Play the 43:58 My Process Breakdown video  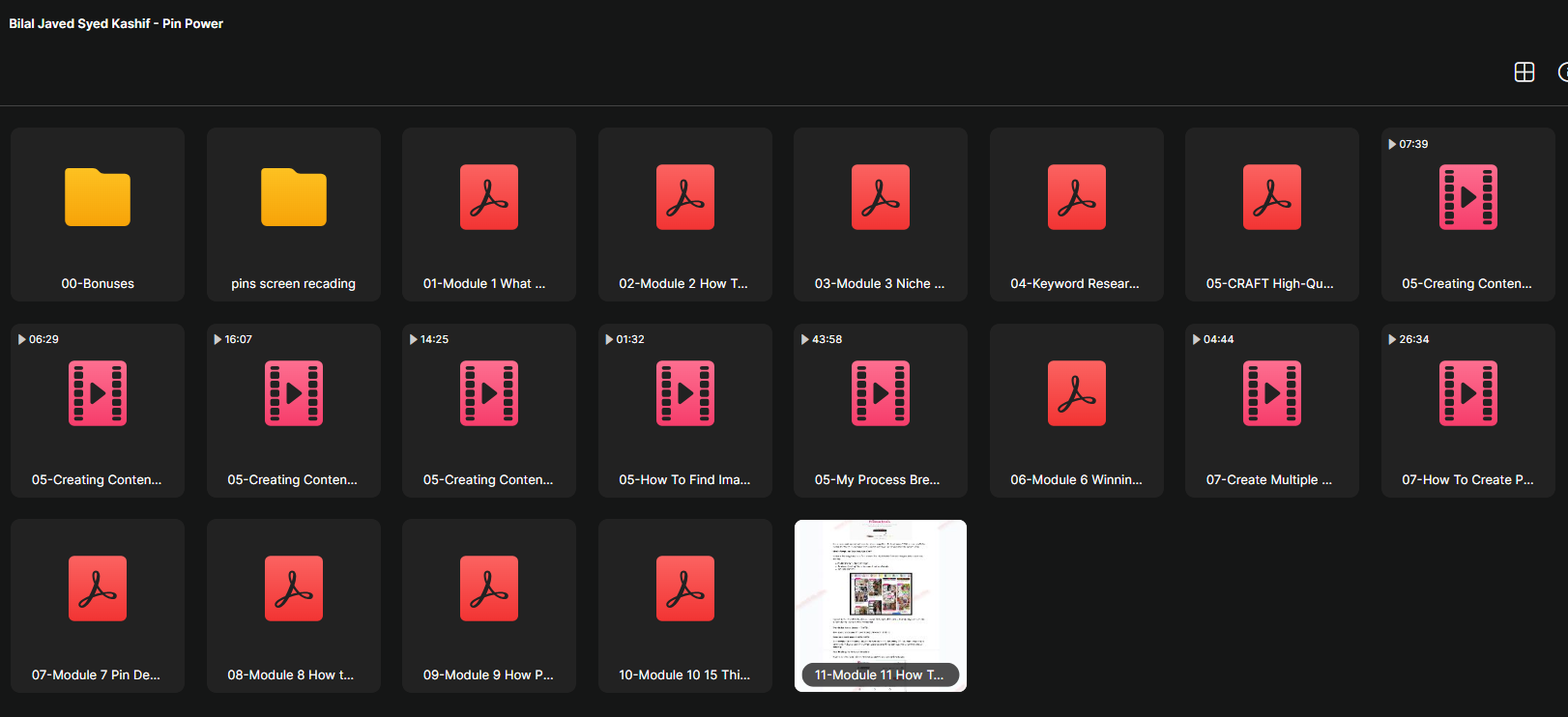(881, 411)
